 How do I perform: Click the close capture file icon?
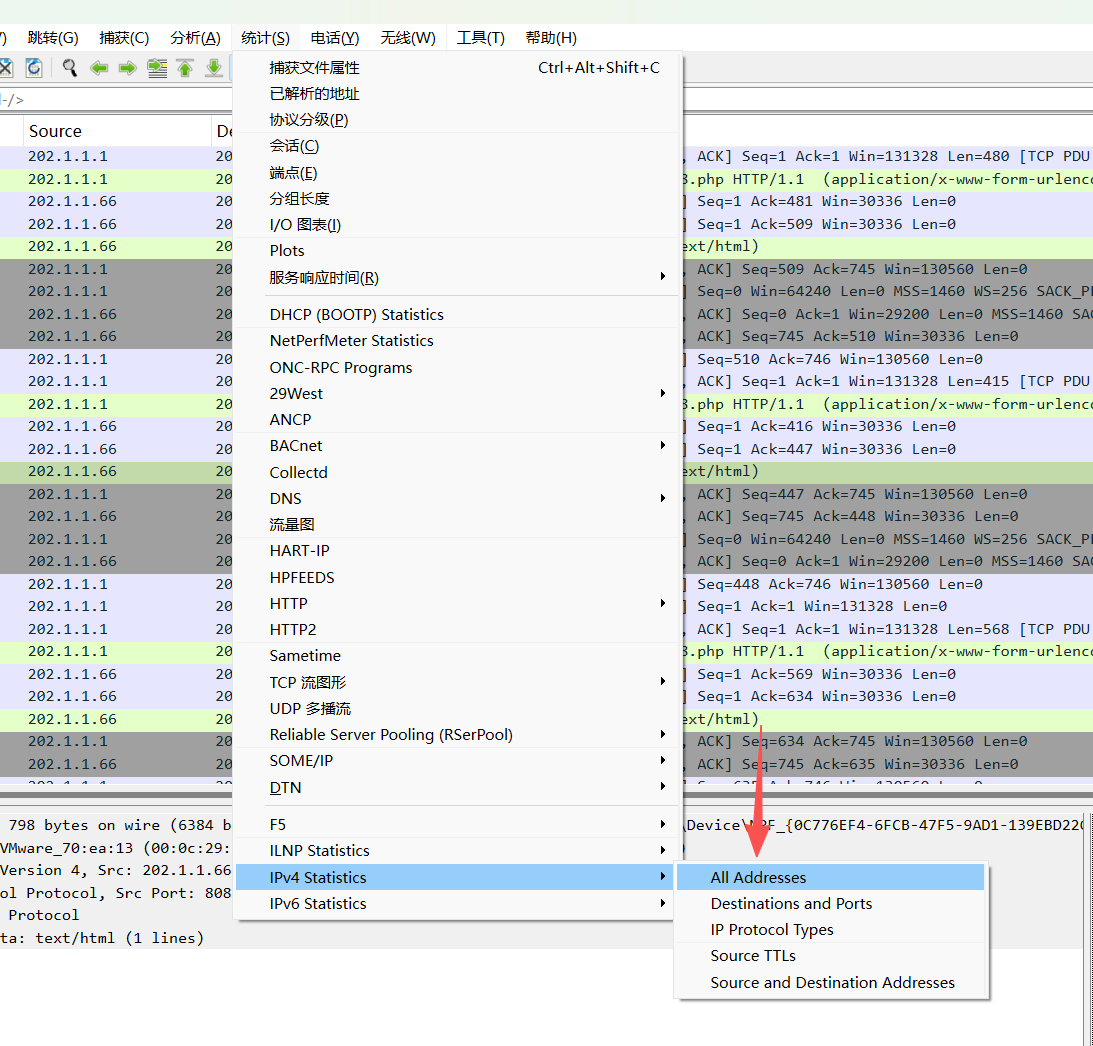[6, 68]
